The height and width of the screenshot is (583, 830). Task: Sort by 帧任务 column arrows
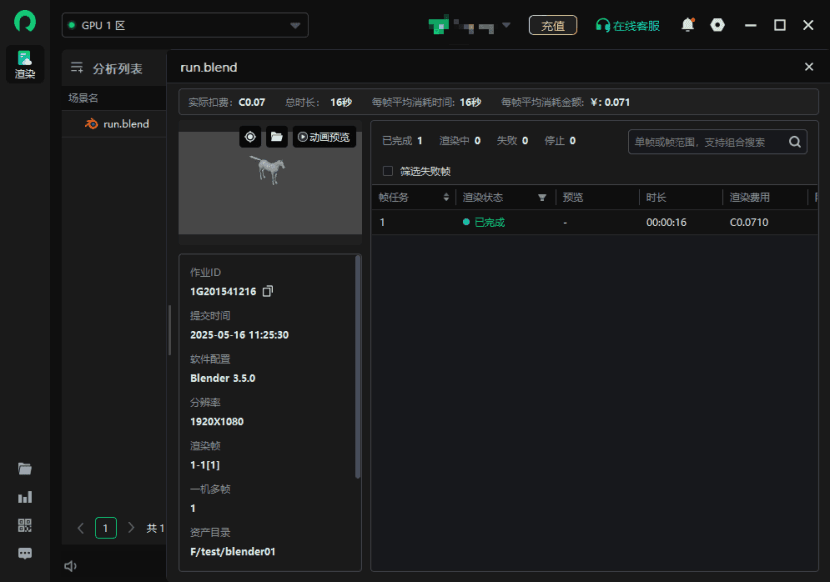point(446,198)
